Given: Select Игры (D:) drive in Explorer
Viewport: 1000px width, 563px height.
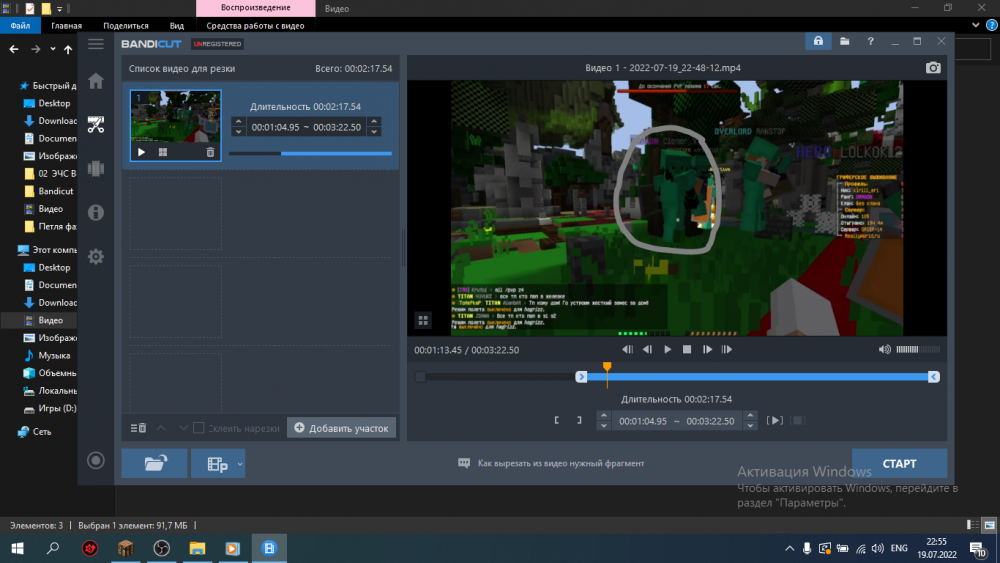Looking at the screenshot, I should click(50, 408).
